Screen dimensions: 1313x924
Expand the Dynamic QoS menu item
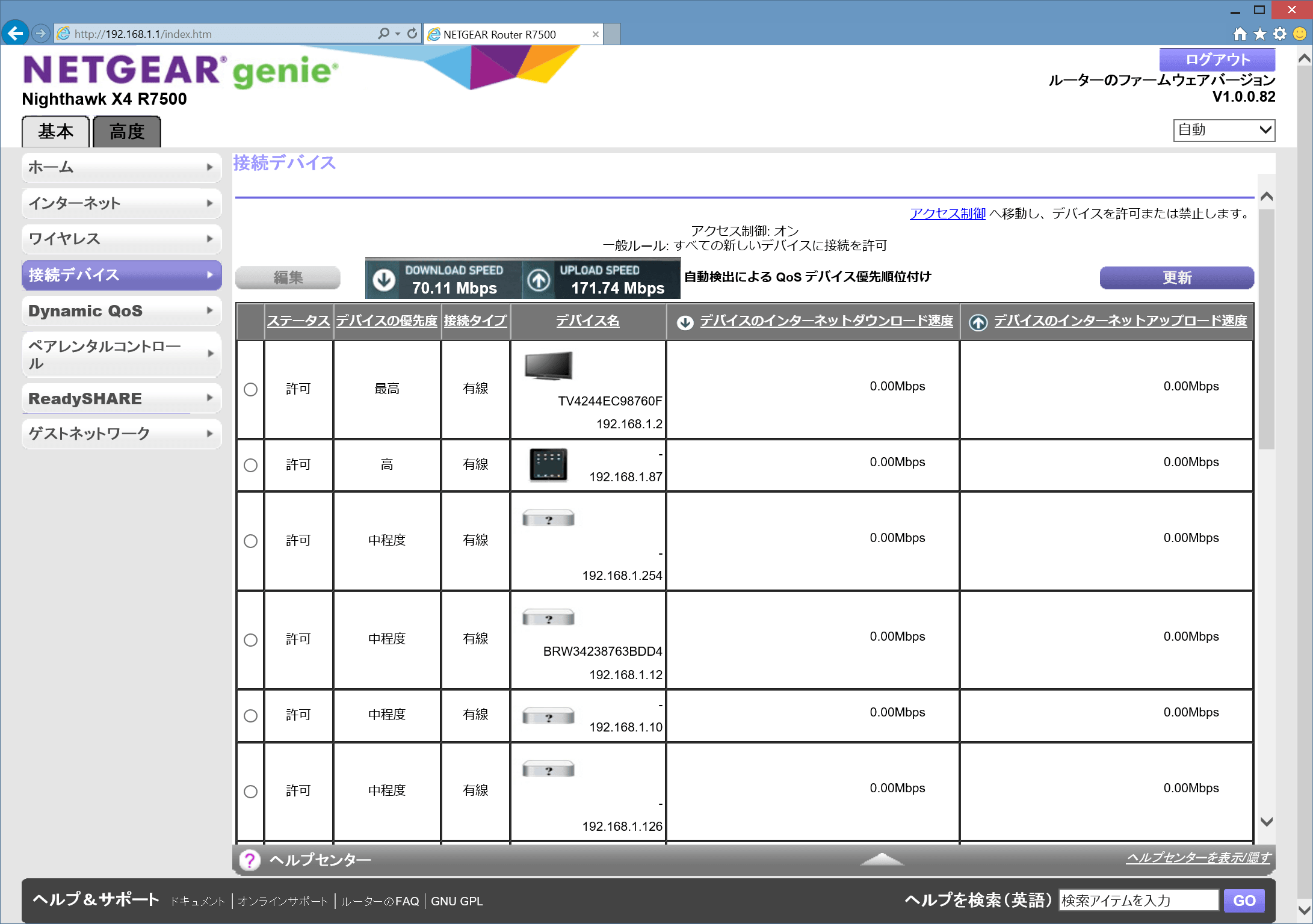121,311
